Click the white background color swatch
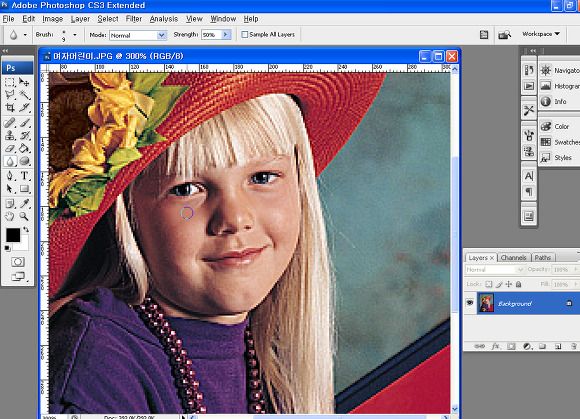The height and width of the screenshot is (419, 580). (24, 245)
